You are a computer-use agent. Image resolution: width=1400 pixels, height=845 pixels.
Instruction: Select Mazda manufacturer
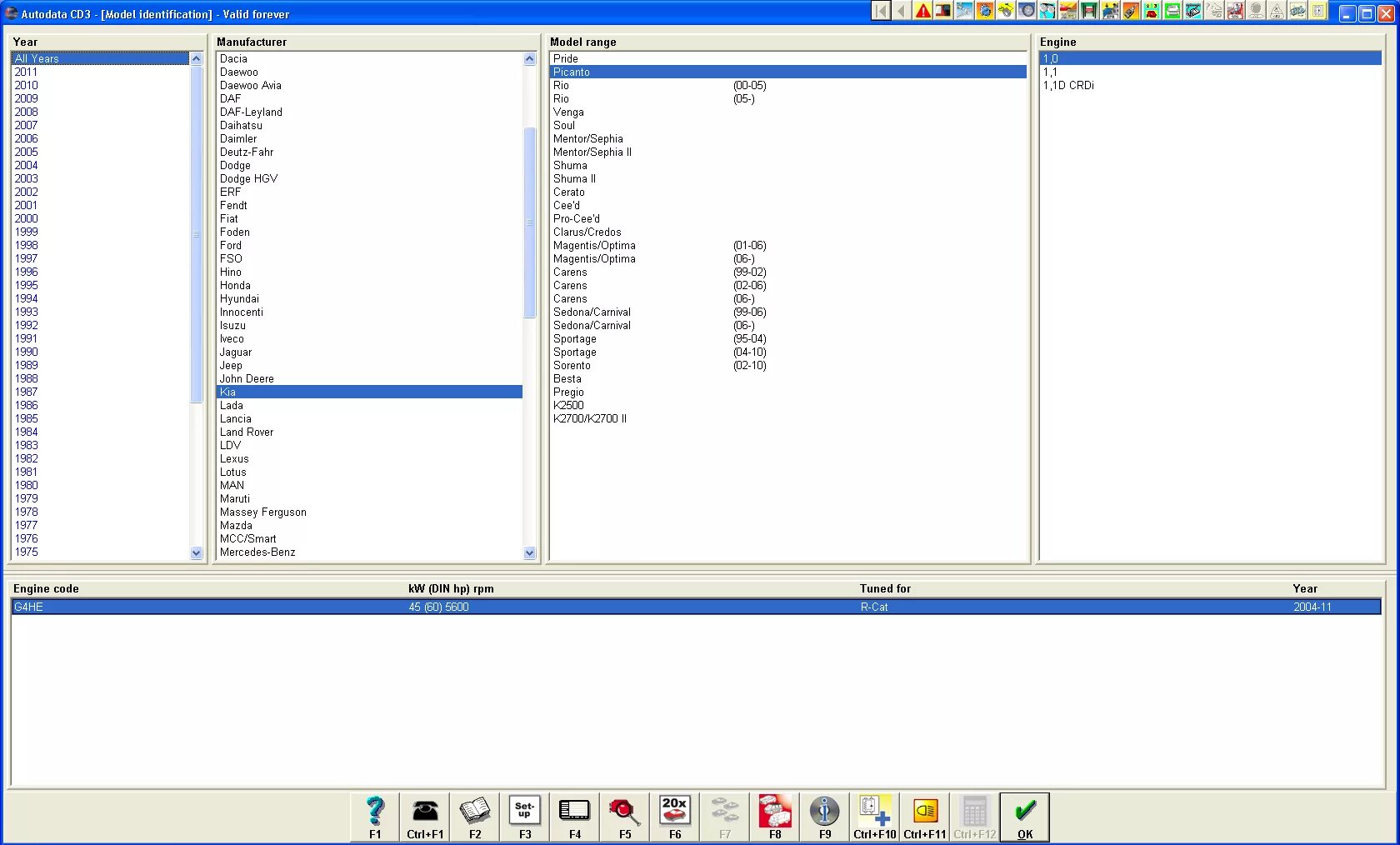pyautogui.click(x=369, y=526)
